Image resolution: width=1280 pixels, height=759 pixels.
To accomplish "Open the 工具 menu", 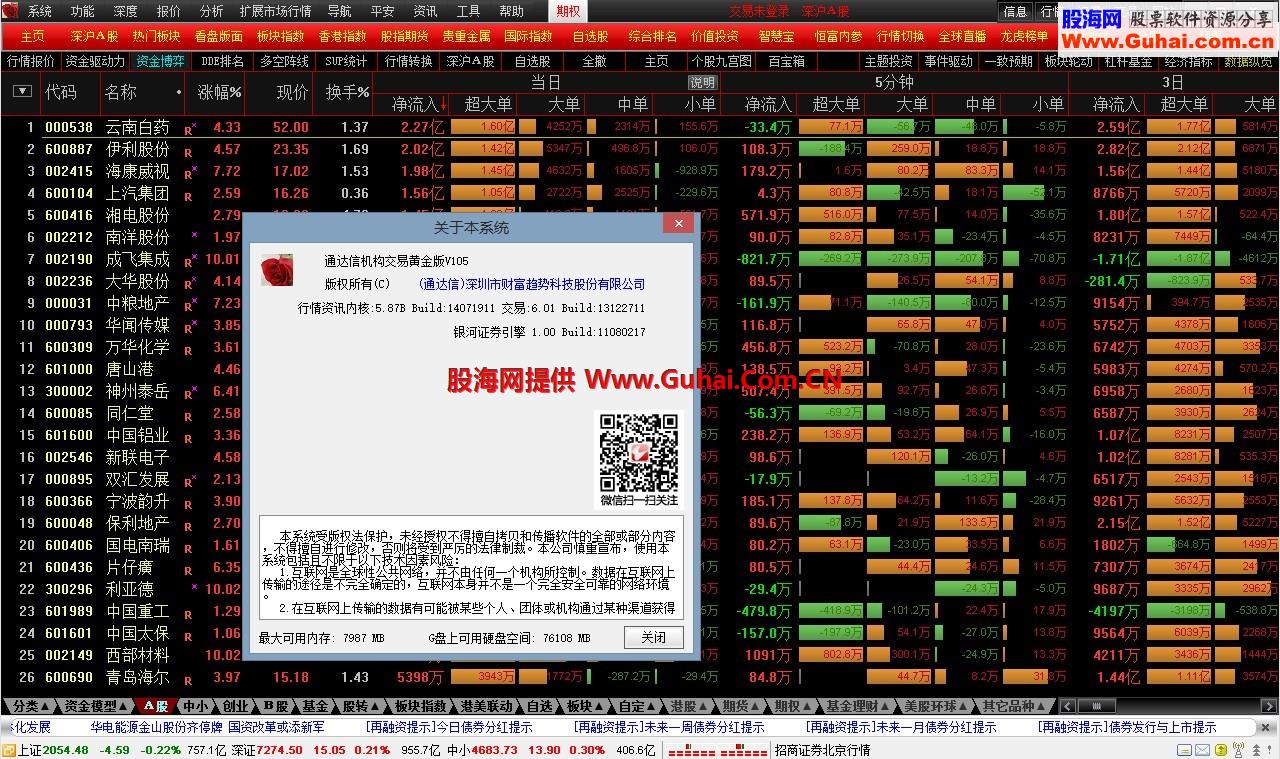I will [x=468, y=12].
